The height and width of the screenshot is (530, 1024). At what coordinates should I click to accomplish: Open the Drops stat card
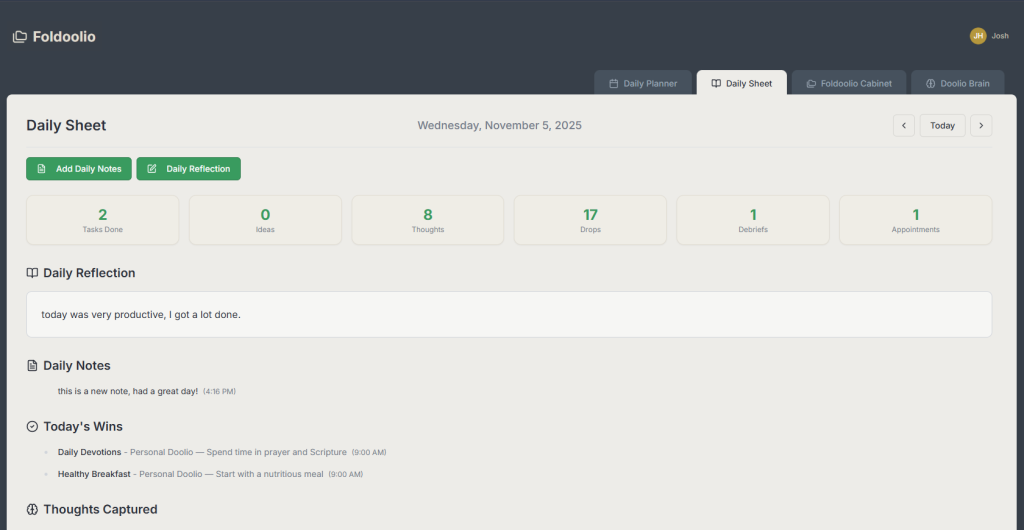coord(590,220)
